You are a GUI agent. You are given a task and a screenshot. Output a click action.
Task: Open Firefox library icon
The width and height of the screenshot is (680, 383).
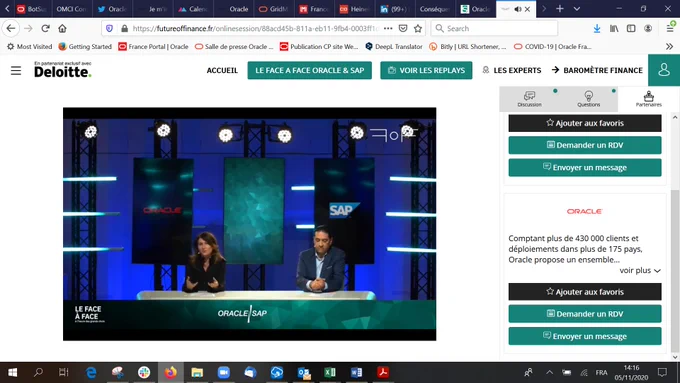coord(614,28)
